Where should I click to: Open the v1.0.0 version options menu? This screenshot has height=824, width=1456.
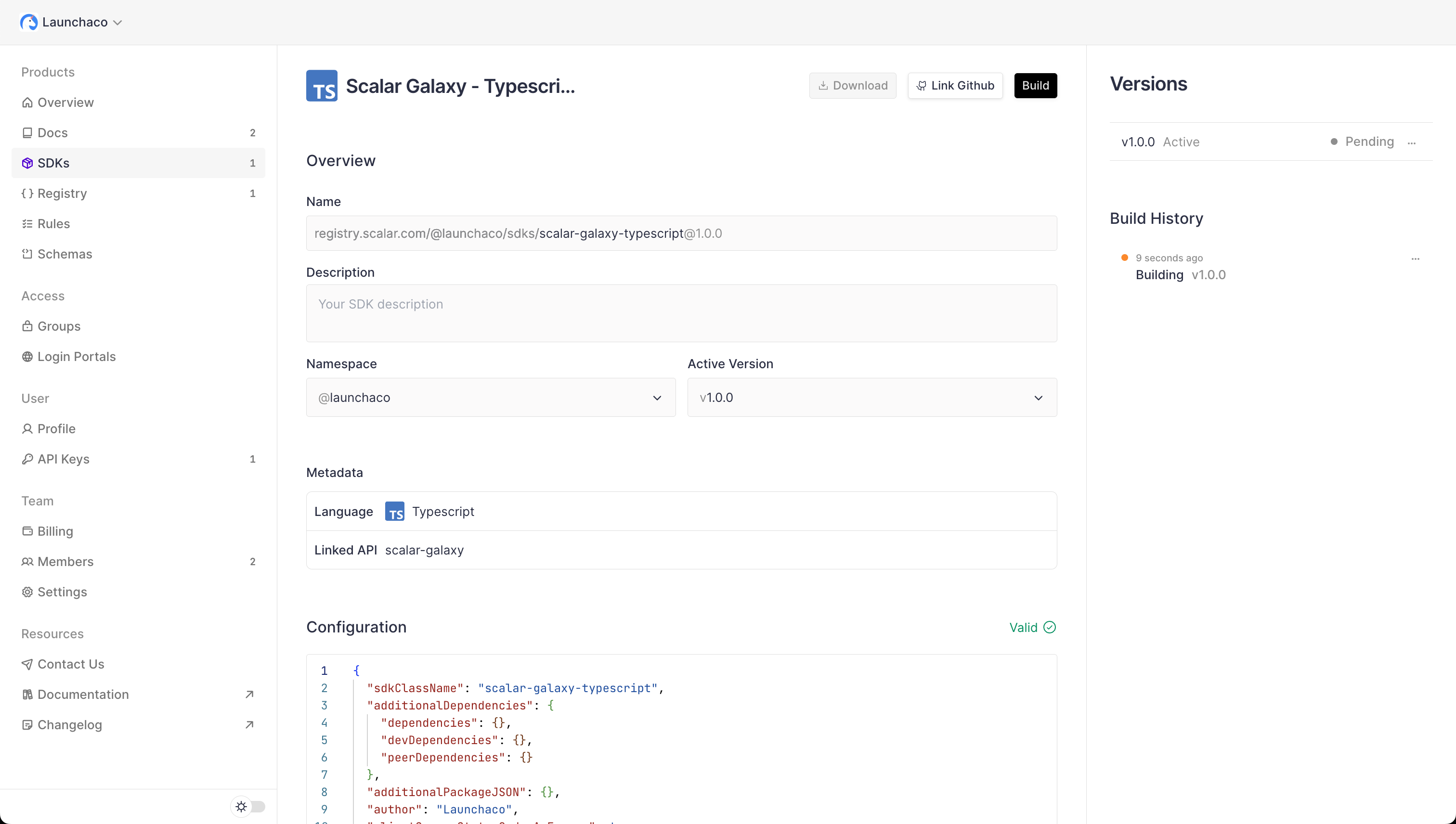click(x=1411, y=142)
